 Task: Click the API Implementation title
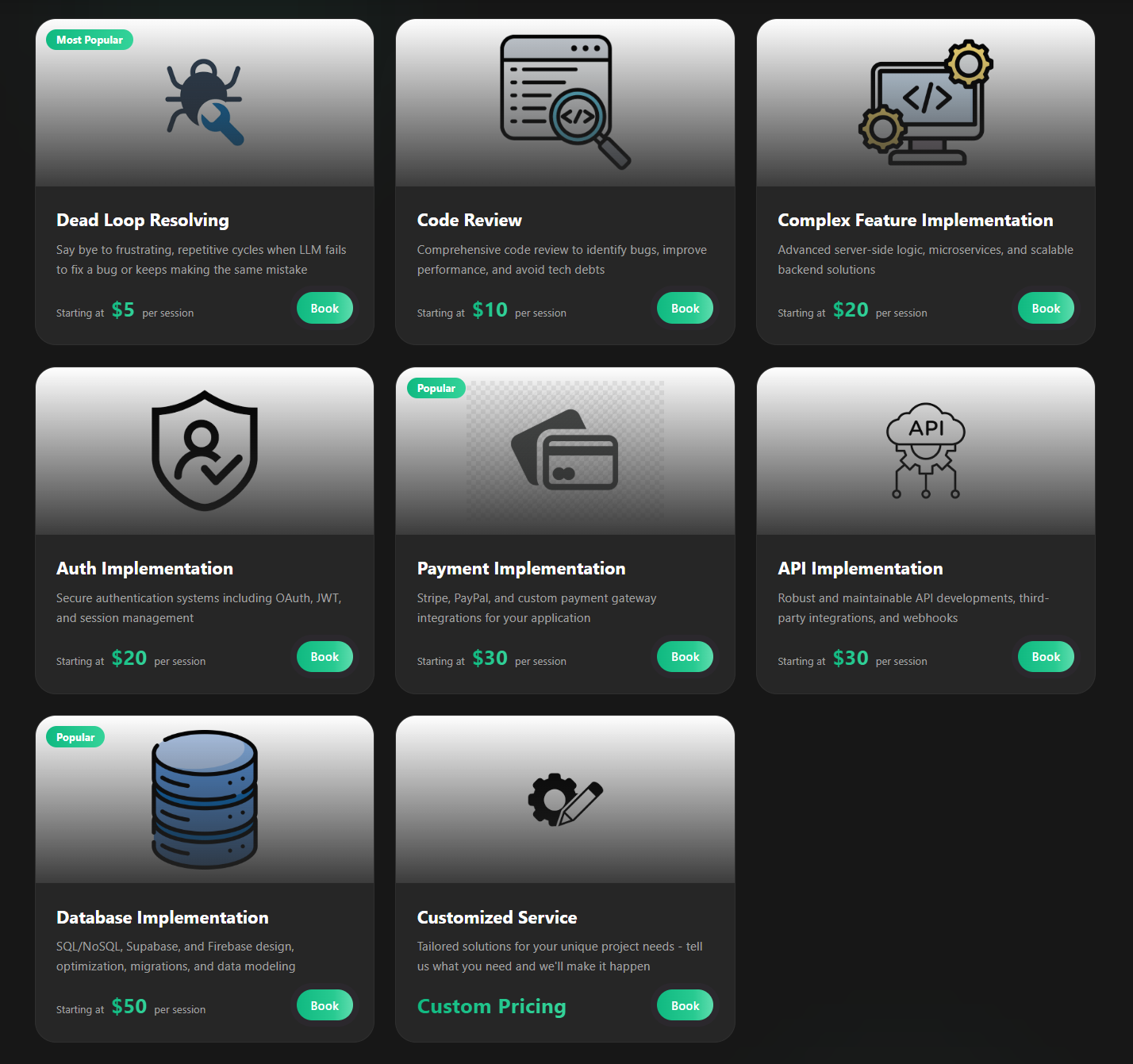tap(861, 569)
